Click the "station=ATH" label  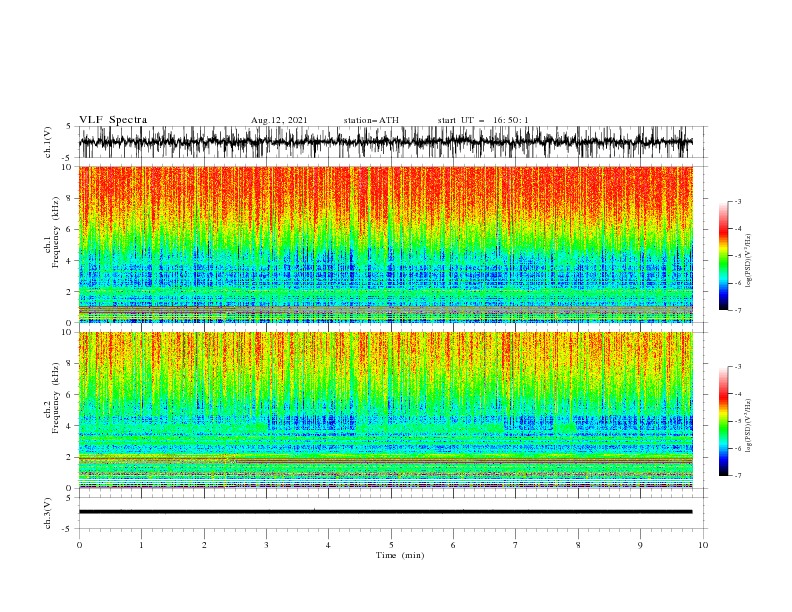click(371, 120)
